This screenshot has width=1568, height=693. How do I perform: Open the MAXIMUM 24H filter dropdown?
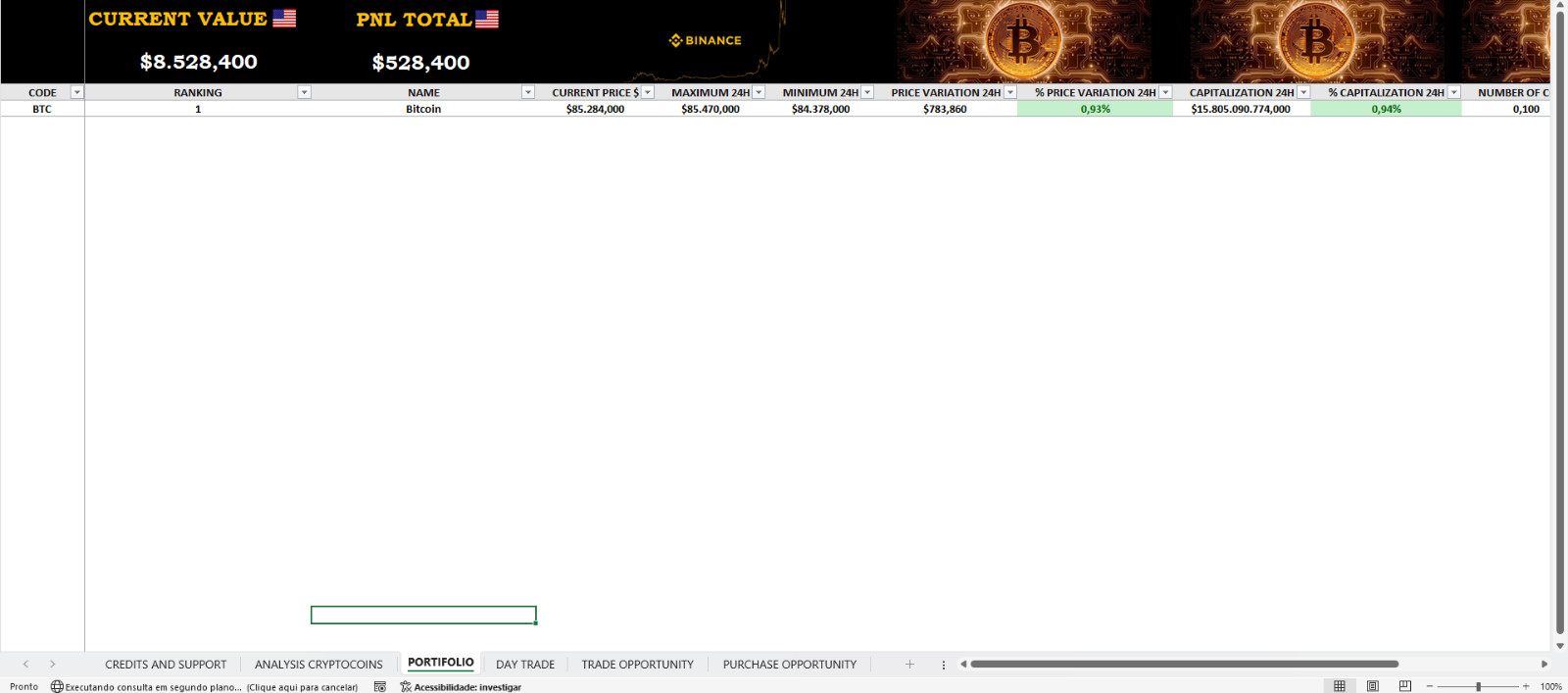[759, 92]
